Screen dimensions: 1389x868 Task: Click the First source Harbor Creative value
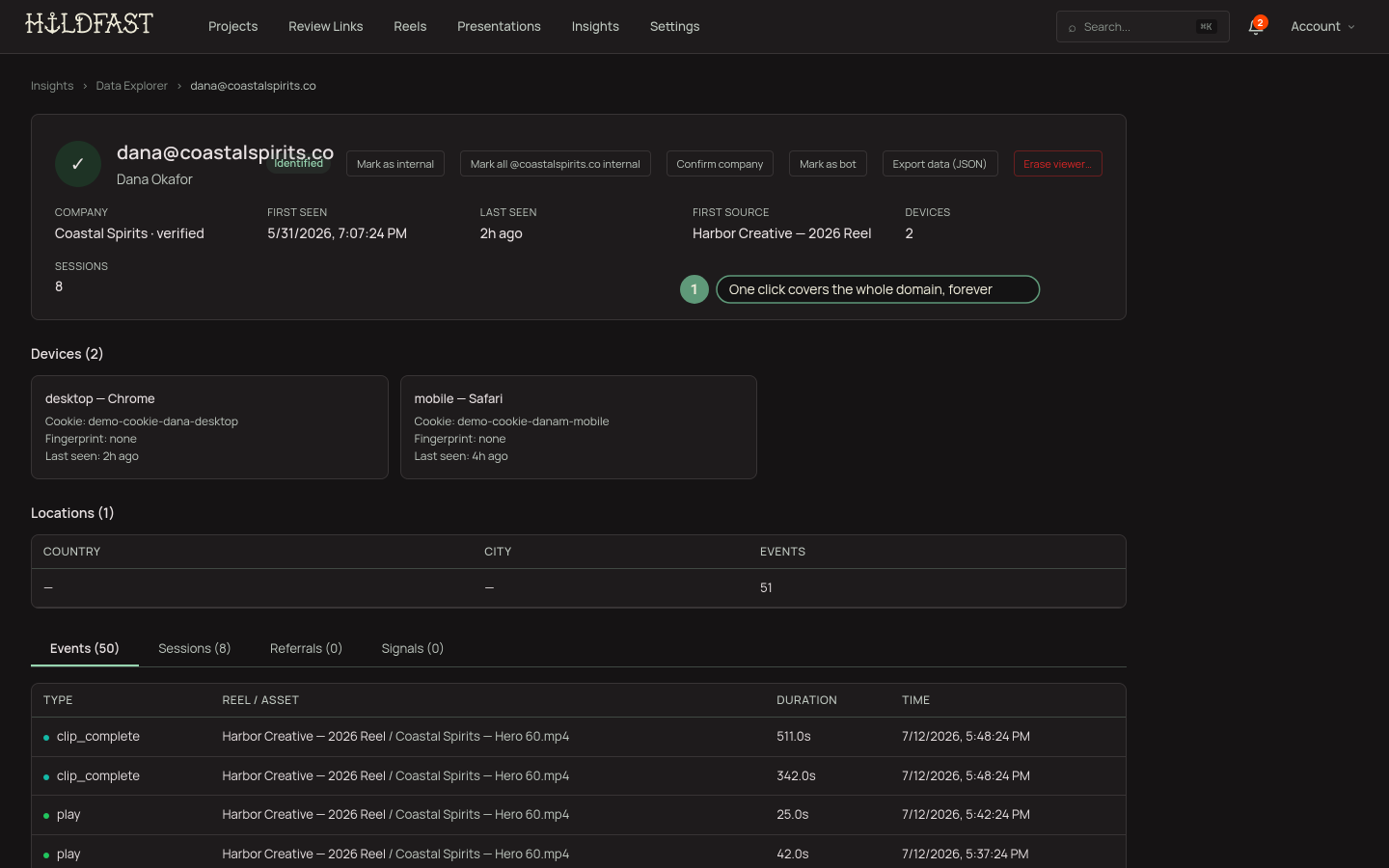tap(782, 233)
